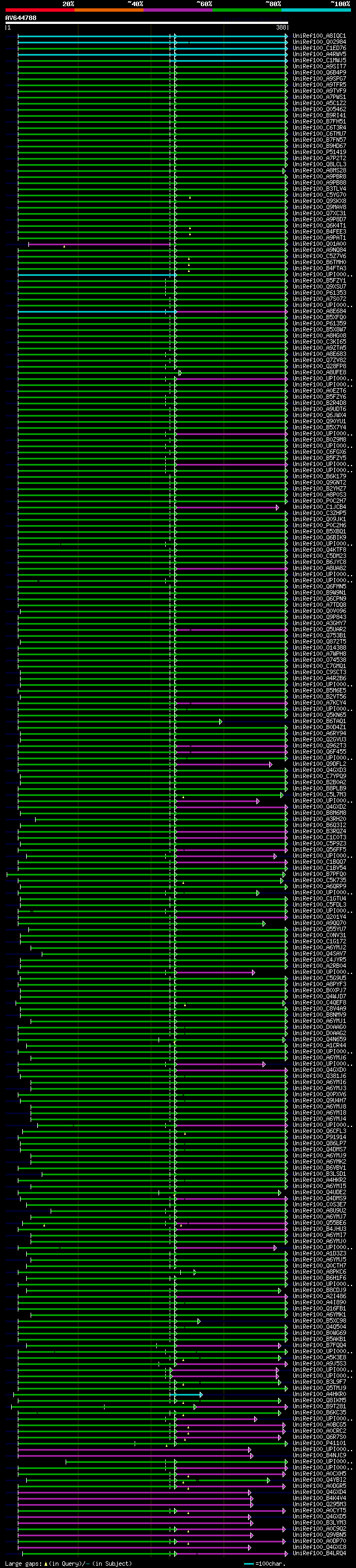The image size is (356, 1568).
Task: Select the UniRef100_C5YG70 hit
Action: [x=319, y=195]
